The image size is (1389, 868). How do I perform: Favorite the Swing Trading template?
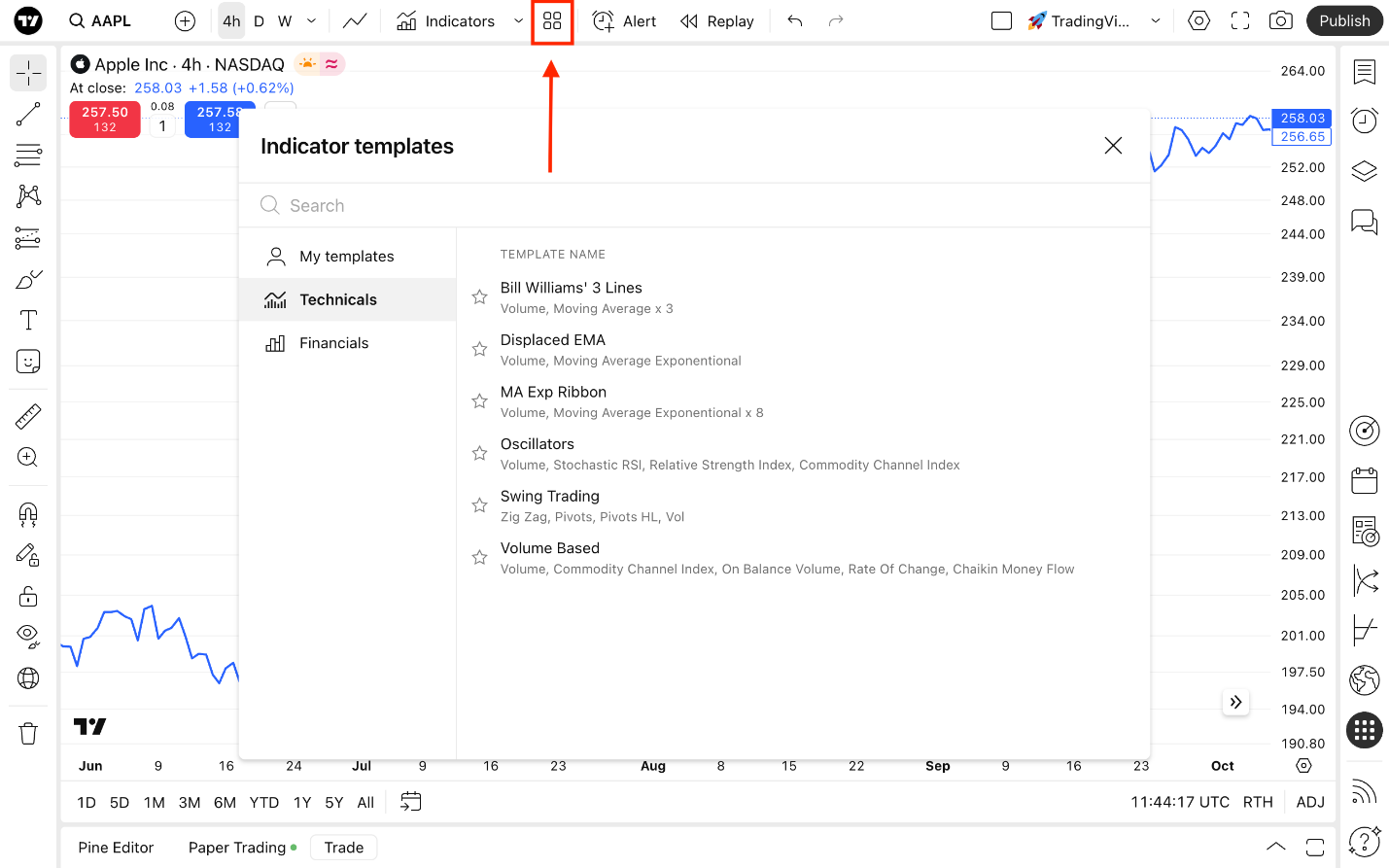479,505
